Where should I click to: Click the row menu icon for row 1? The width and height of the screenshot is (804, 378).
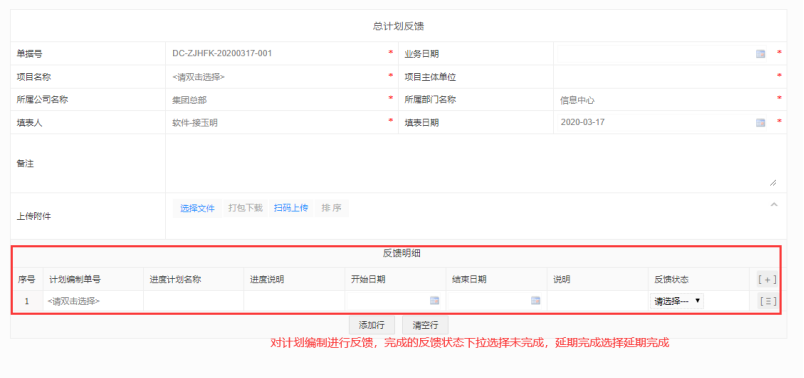(767, 301)
